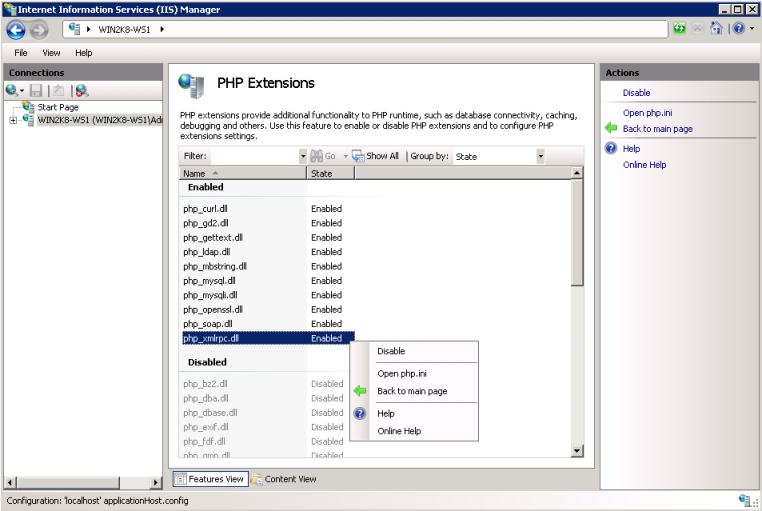Viewport: 762px width, 511px height.
Task: Click Disable link in the Actions pane
Action: [636, 93]
